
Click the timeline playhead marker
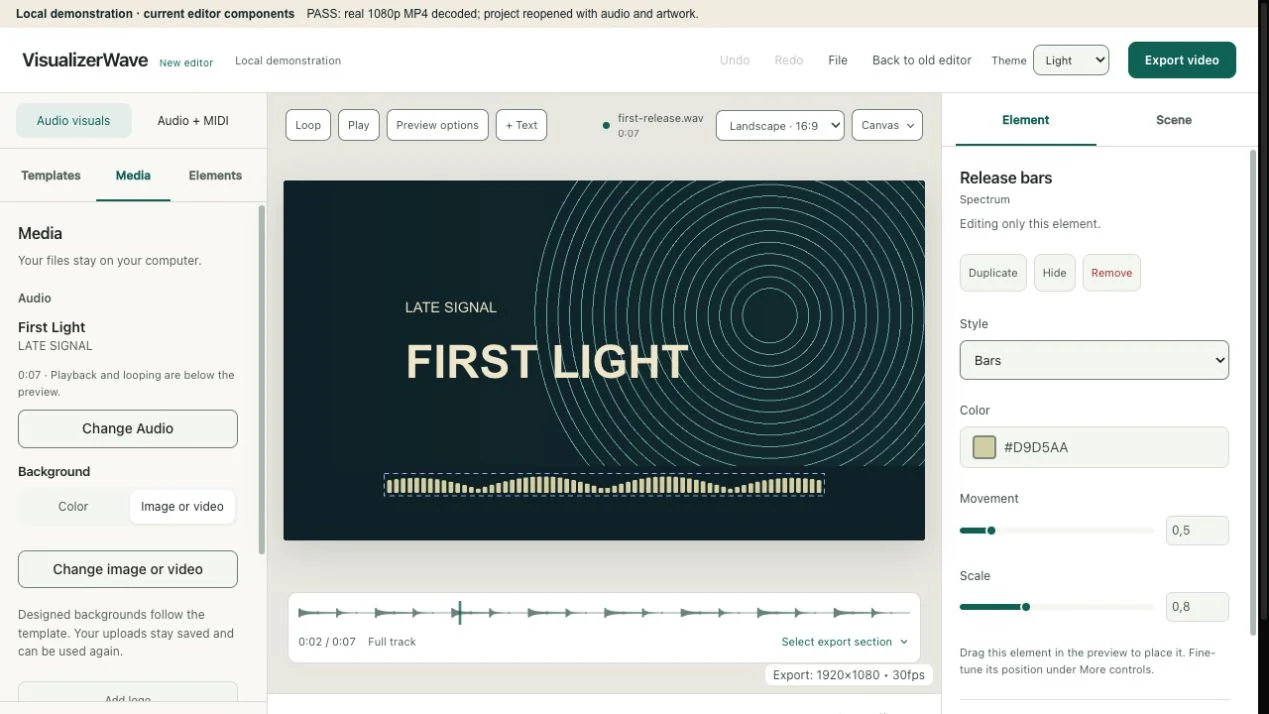[x=459, y=613]
